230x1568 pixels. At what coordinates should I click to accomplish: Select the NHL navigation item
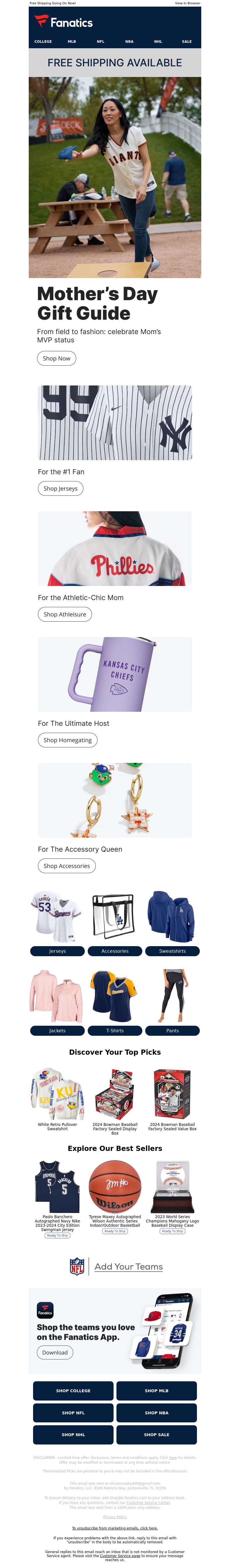pos(158,41)
